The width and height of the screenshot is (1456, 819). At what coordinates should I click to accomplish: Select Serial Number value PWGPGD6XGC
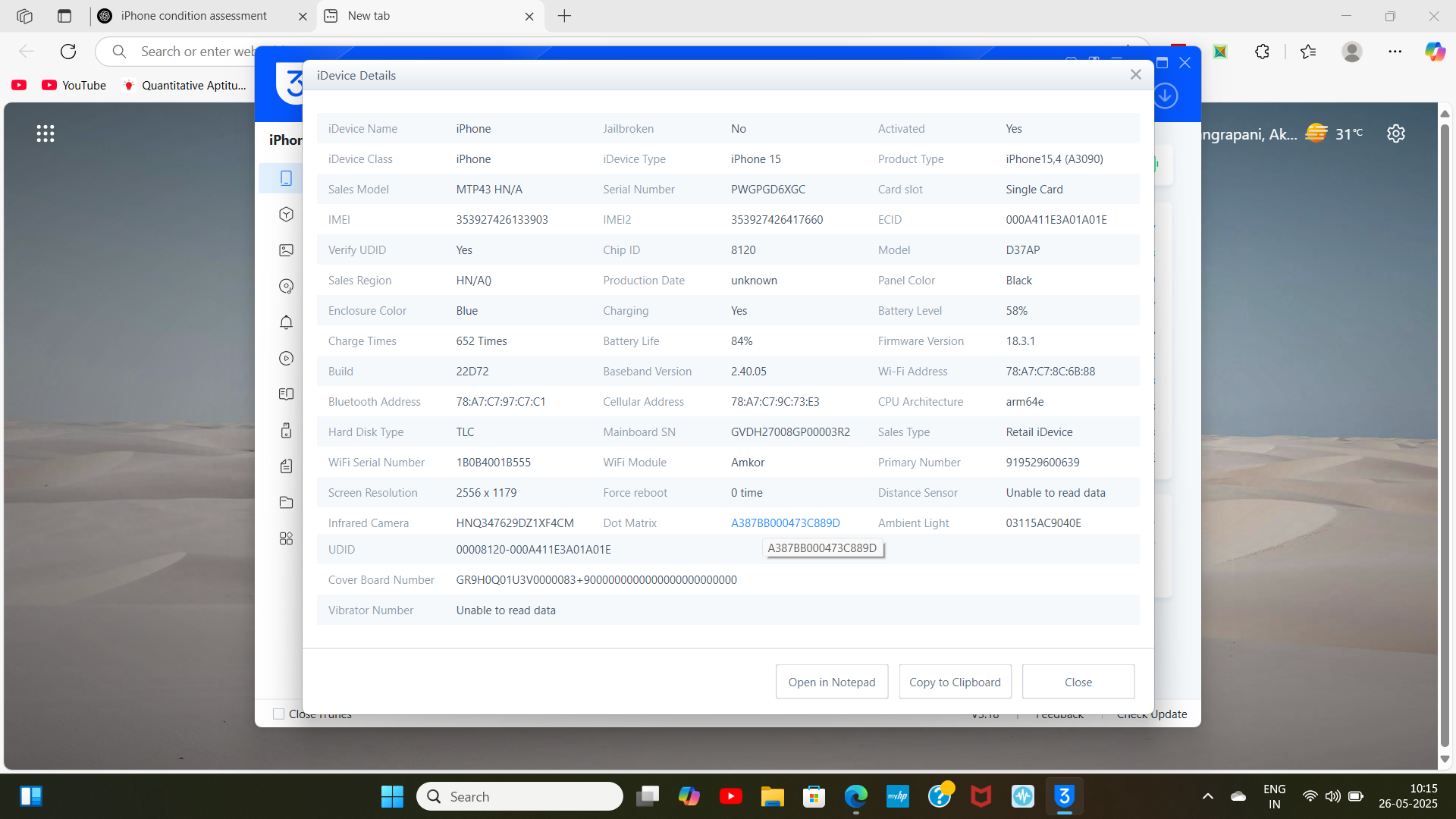pyautogui.click(x=768, y=190)
